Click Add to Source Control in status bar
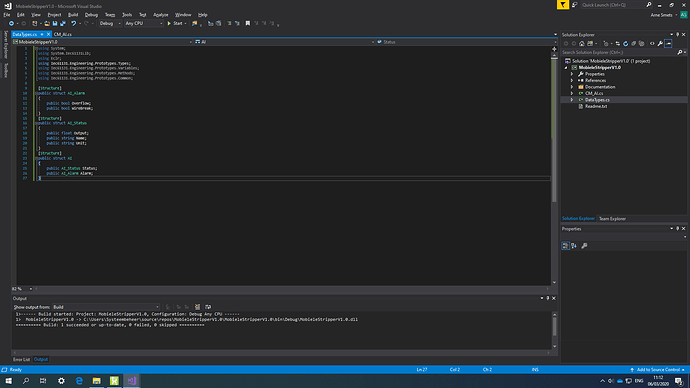 (658, 370)
